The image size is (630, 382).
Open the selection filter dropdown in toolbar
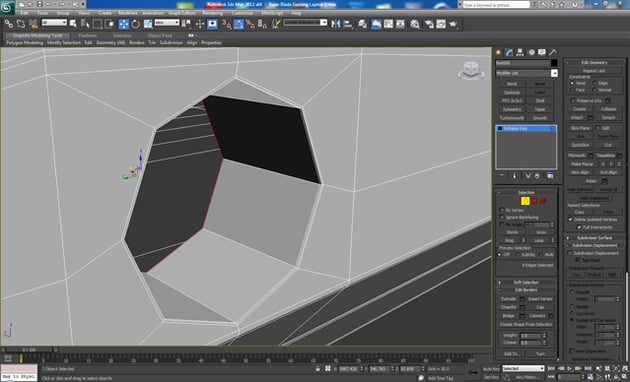(54, 22)
